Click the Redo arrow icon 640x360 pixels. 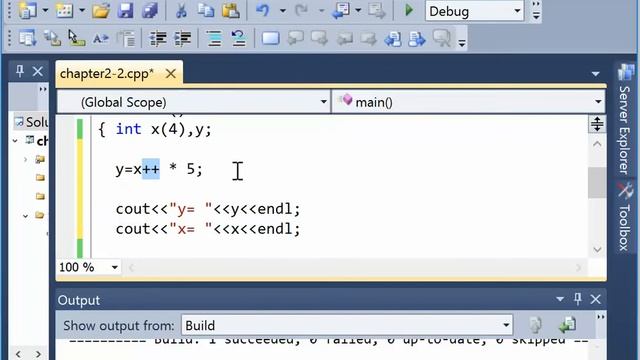pos(301,11)
